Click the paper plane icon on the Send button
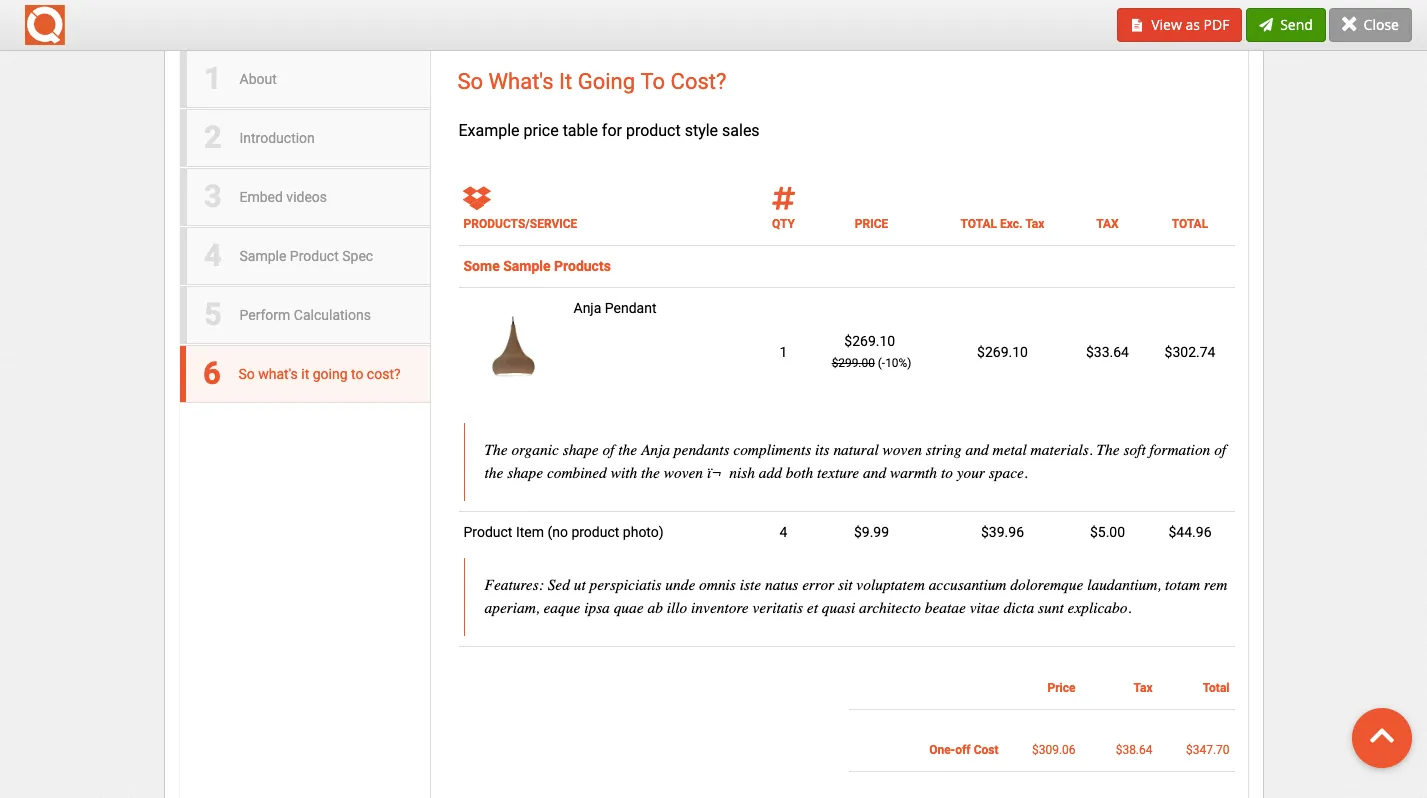 click(1266, 24)
